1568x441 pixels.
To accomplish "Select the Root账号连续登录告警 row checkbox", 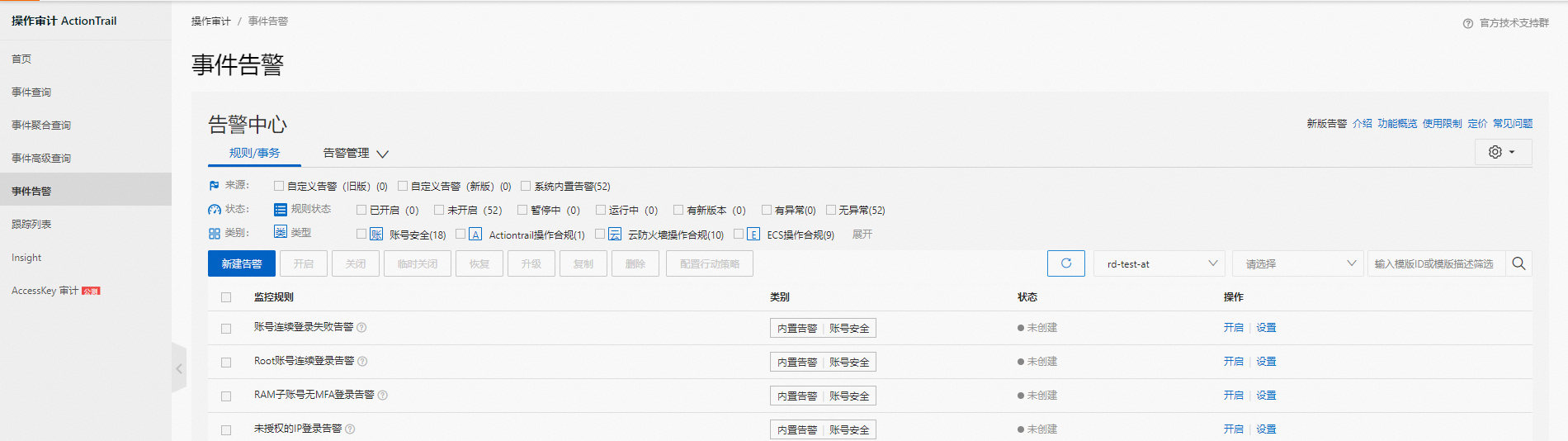I will 226,363.
